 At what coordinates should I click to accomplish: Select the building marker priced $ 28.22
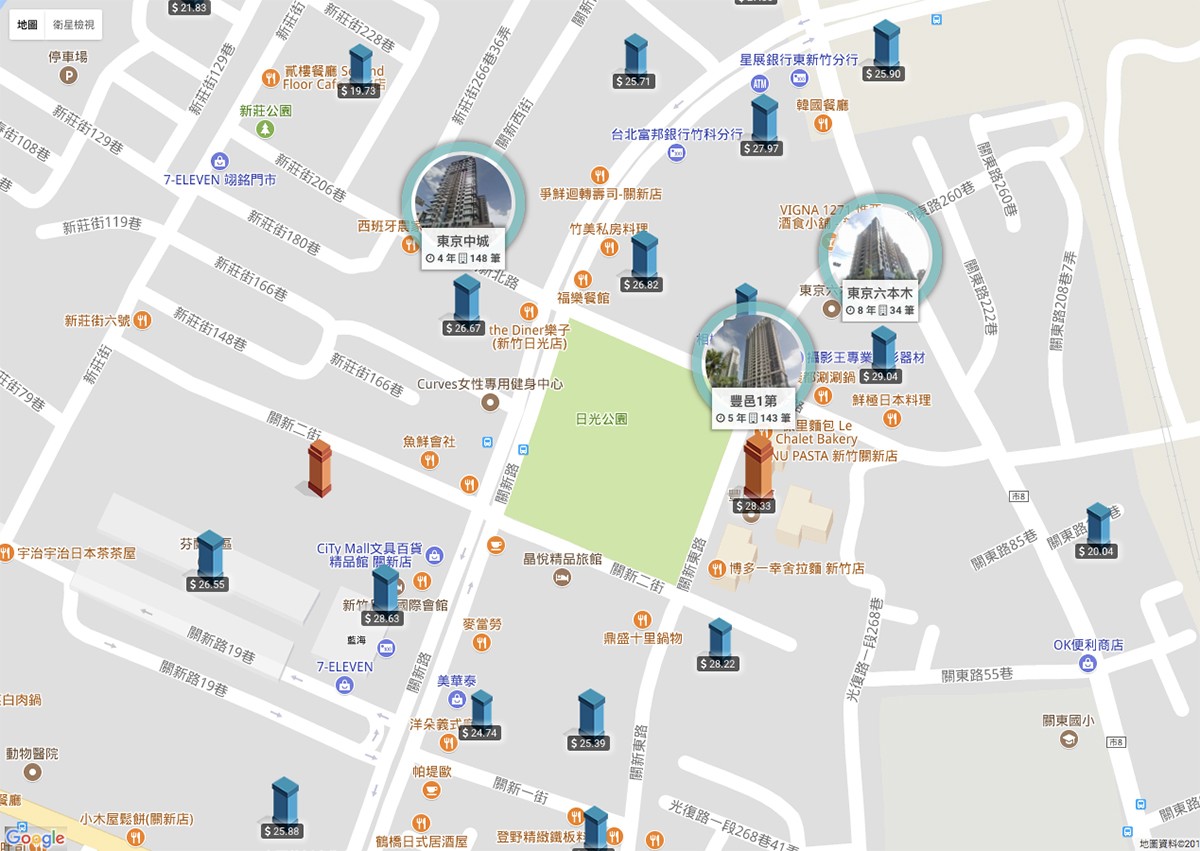pyautogui.click(x=719, y=645)
